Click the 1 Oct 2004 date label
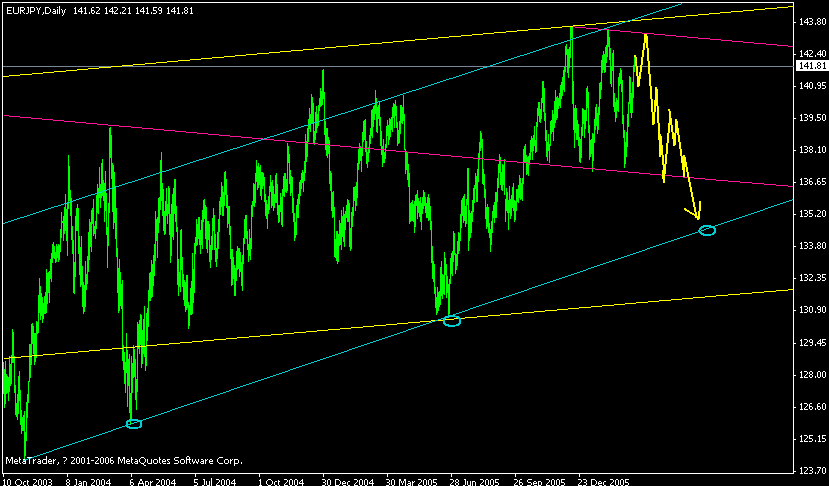 click(x=281, y=481)
